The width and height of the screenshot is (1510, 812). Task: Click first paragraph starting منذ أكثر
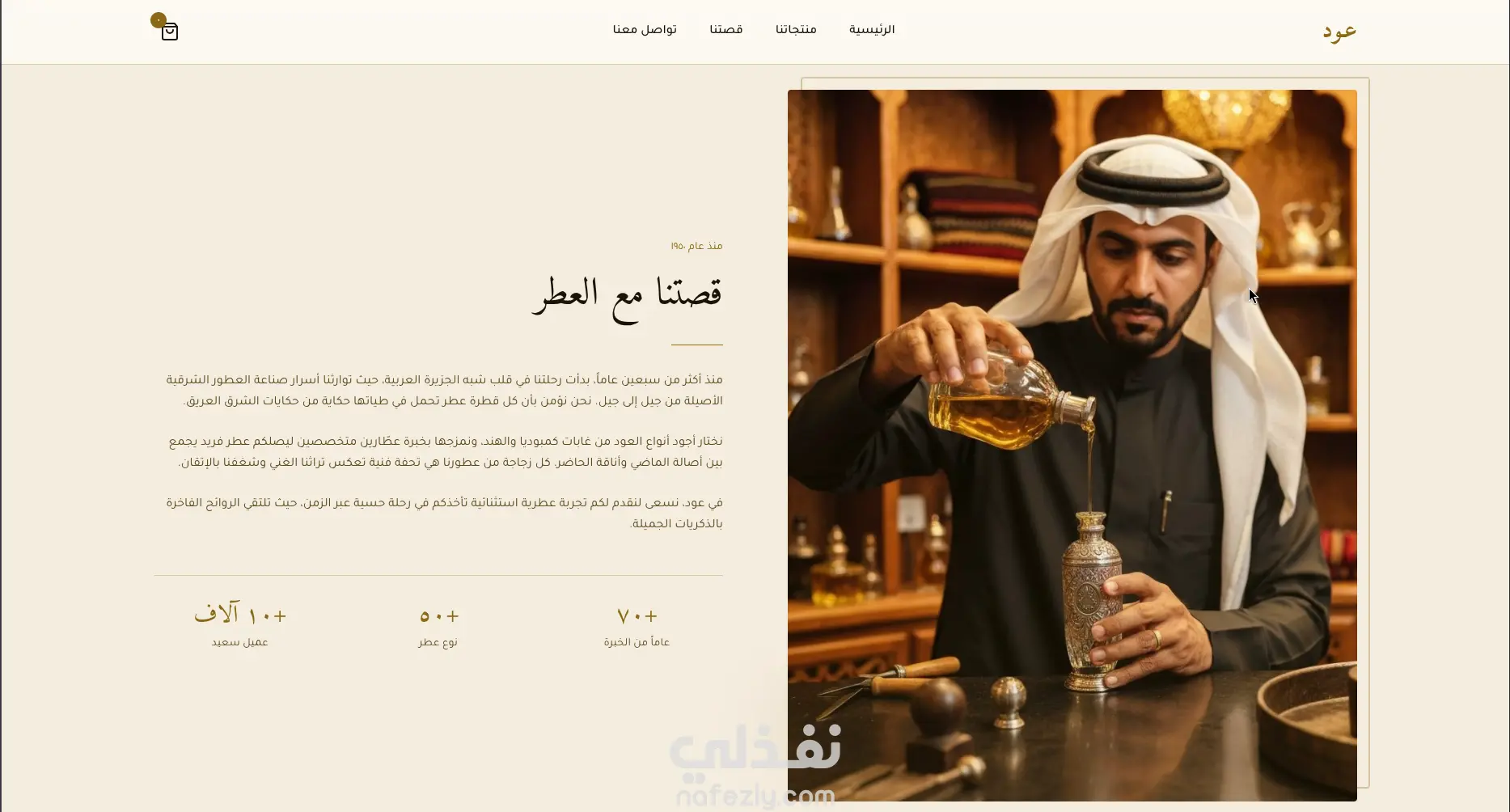click(x=444, y=390)
